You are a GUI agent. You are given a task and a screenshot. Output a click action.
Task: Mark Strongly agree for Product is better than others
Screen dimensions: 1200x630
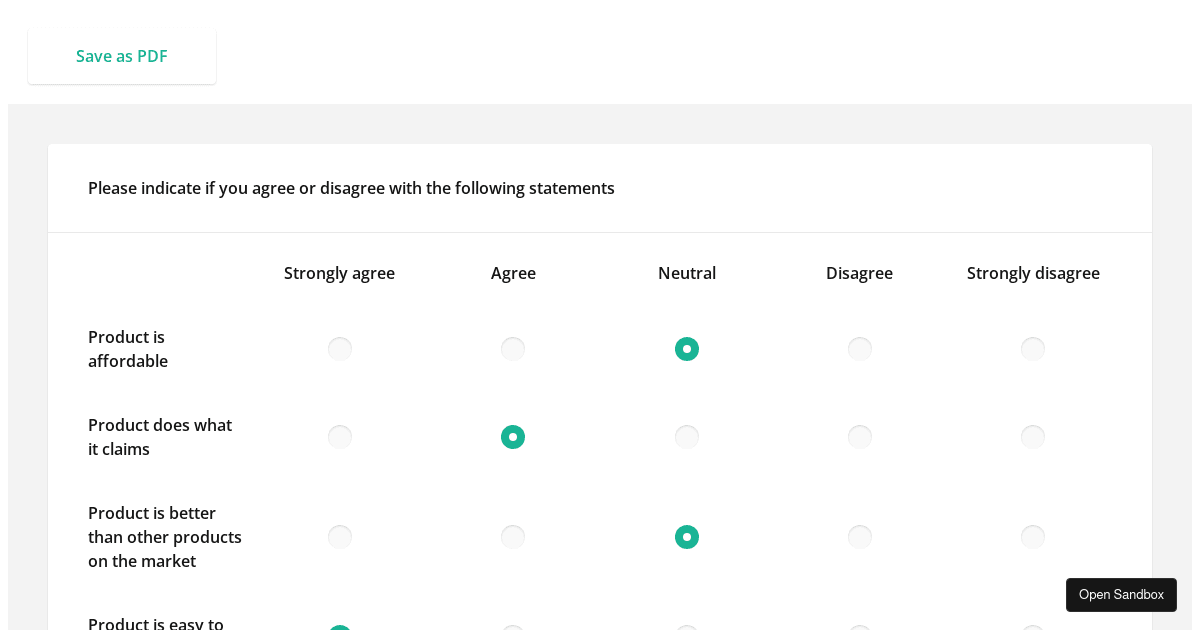coord(339,537)
